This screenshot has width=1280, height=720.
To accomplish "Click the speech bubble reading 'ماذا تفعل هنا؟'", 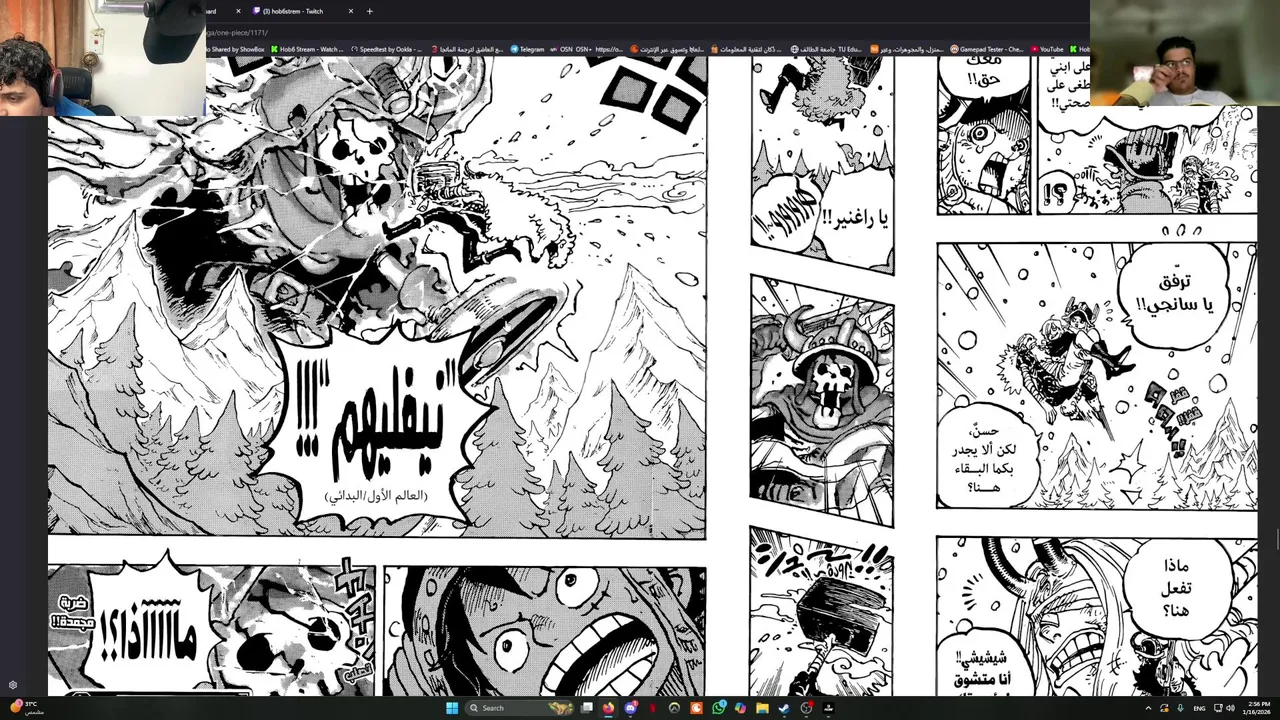I will click(x=1176, y=590).
